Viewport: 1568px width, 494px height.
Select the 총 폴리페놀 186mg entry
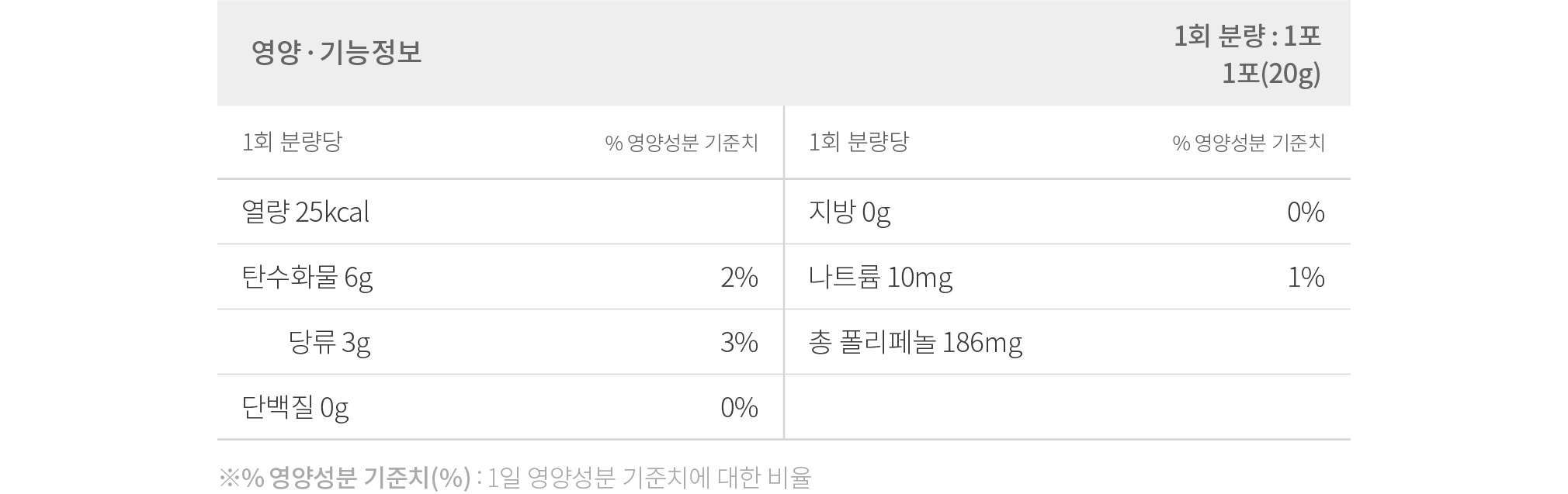click(x=915, y=343)
